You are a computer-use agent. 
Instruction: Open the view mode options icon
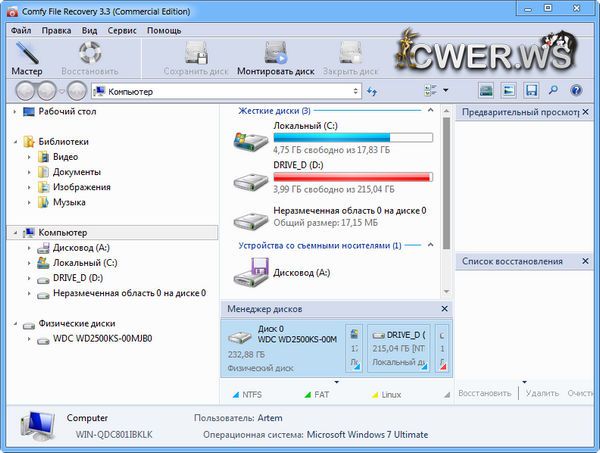[x=430, y=91]
